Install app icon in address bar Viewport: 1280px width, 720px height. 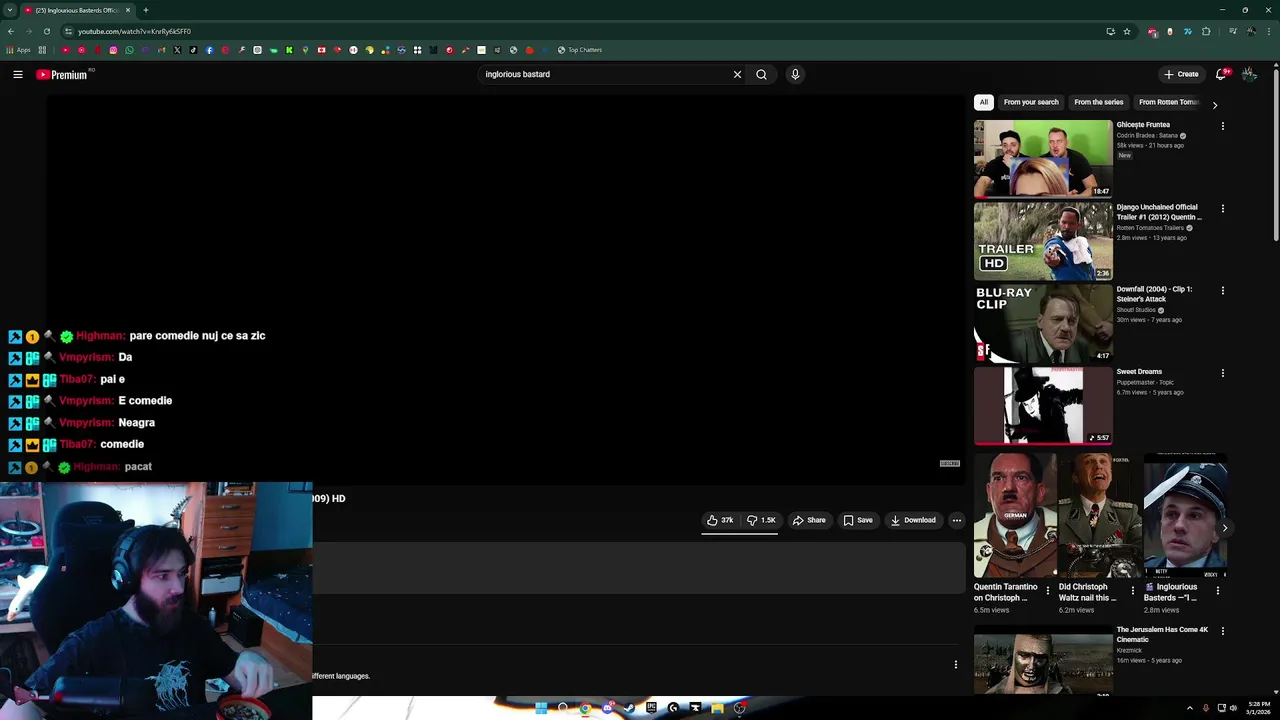[x=1110, y=31]
